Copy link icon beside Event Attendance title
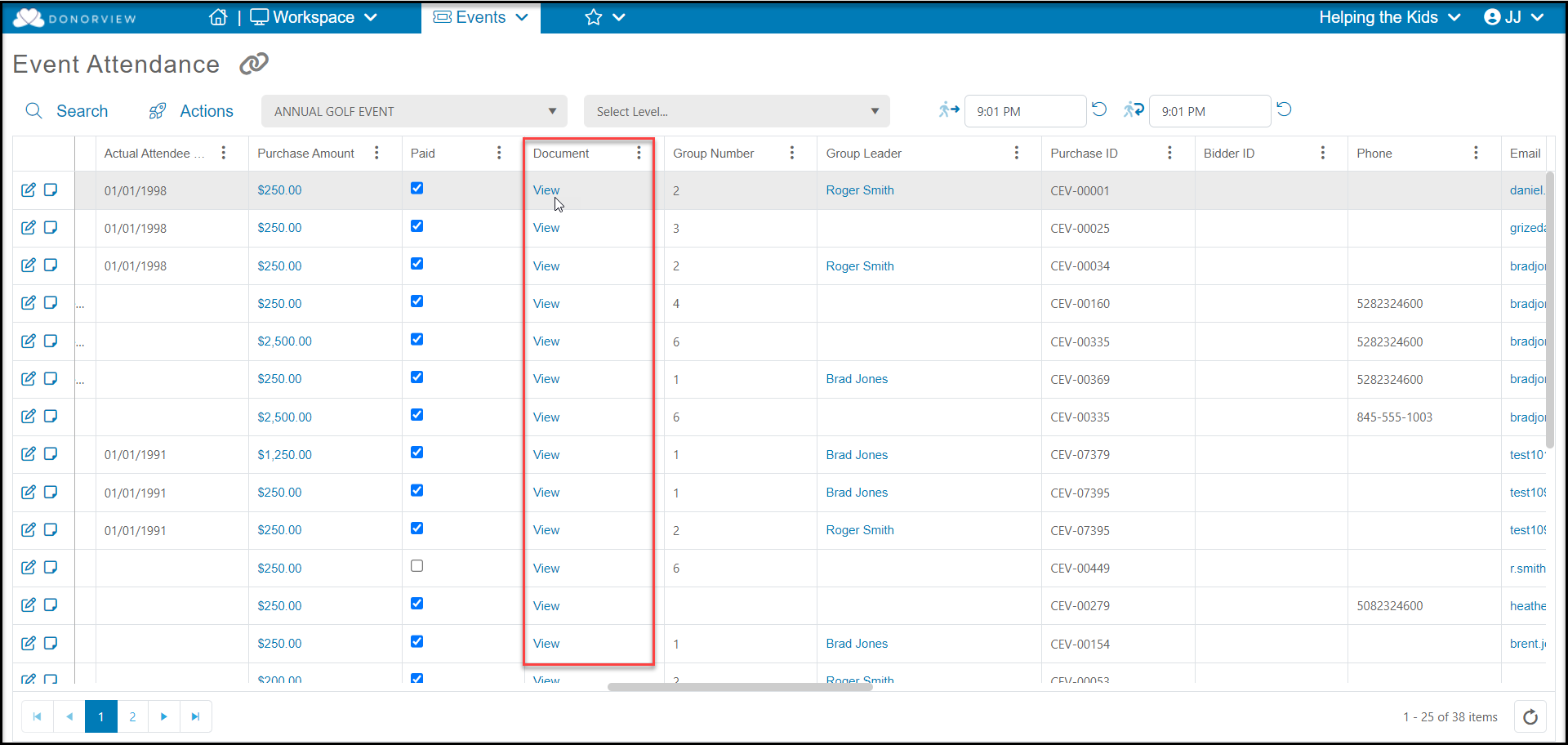1568x745 pixels. click(254, 64)
